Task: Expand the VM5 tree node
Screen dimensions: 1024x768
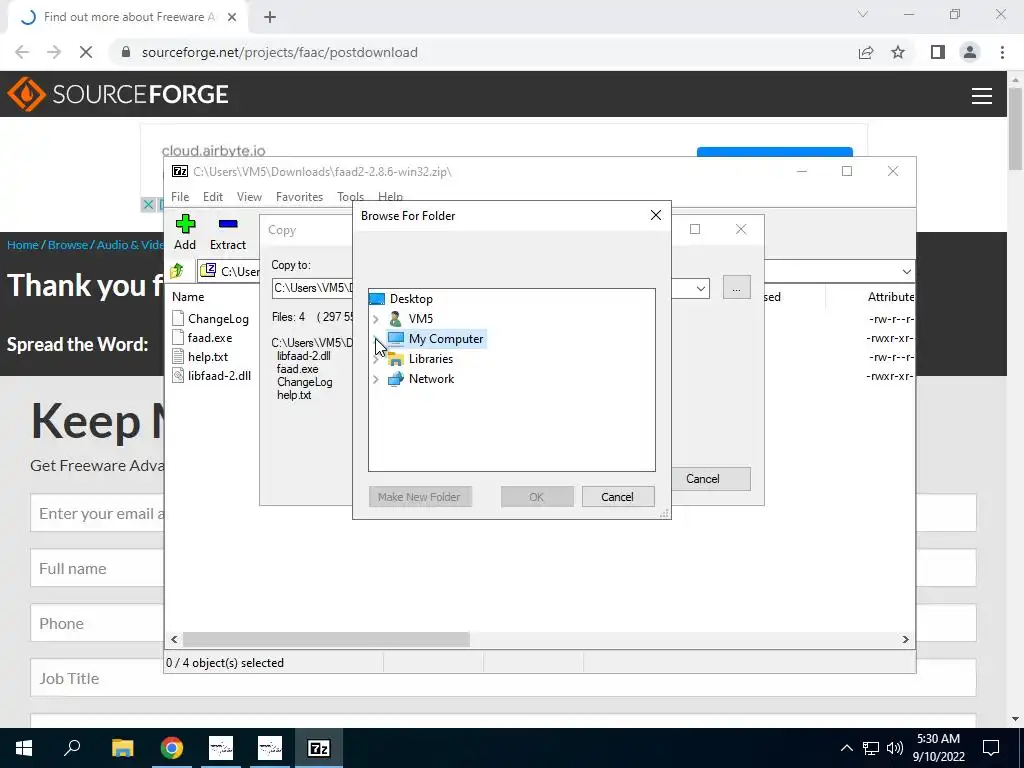Action: click(376, 319)
